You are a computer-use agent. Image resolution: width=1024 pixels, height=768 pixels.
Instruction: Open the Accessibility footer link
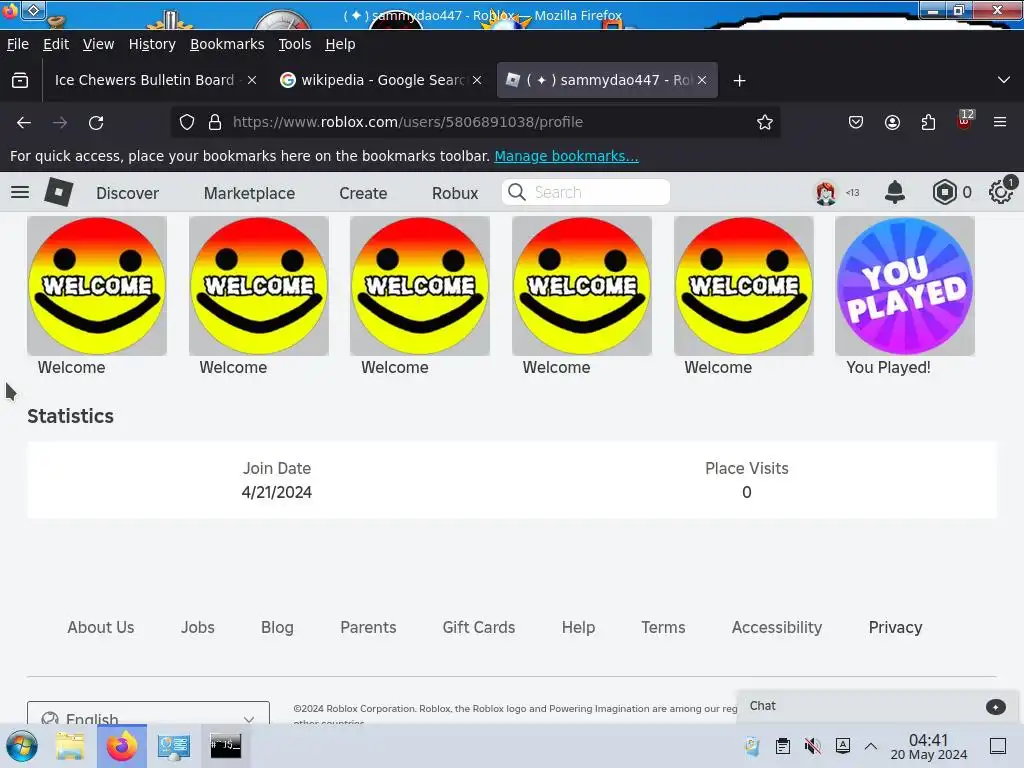pyautogui.click(x=776, y=628)
